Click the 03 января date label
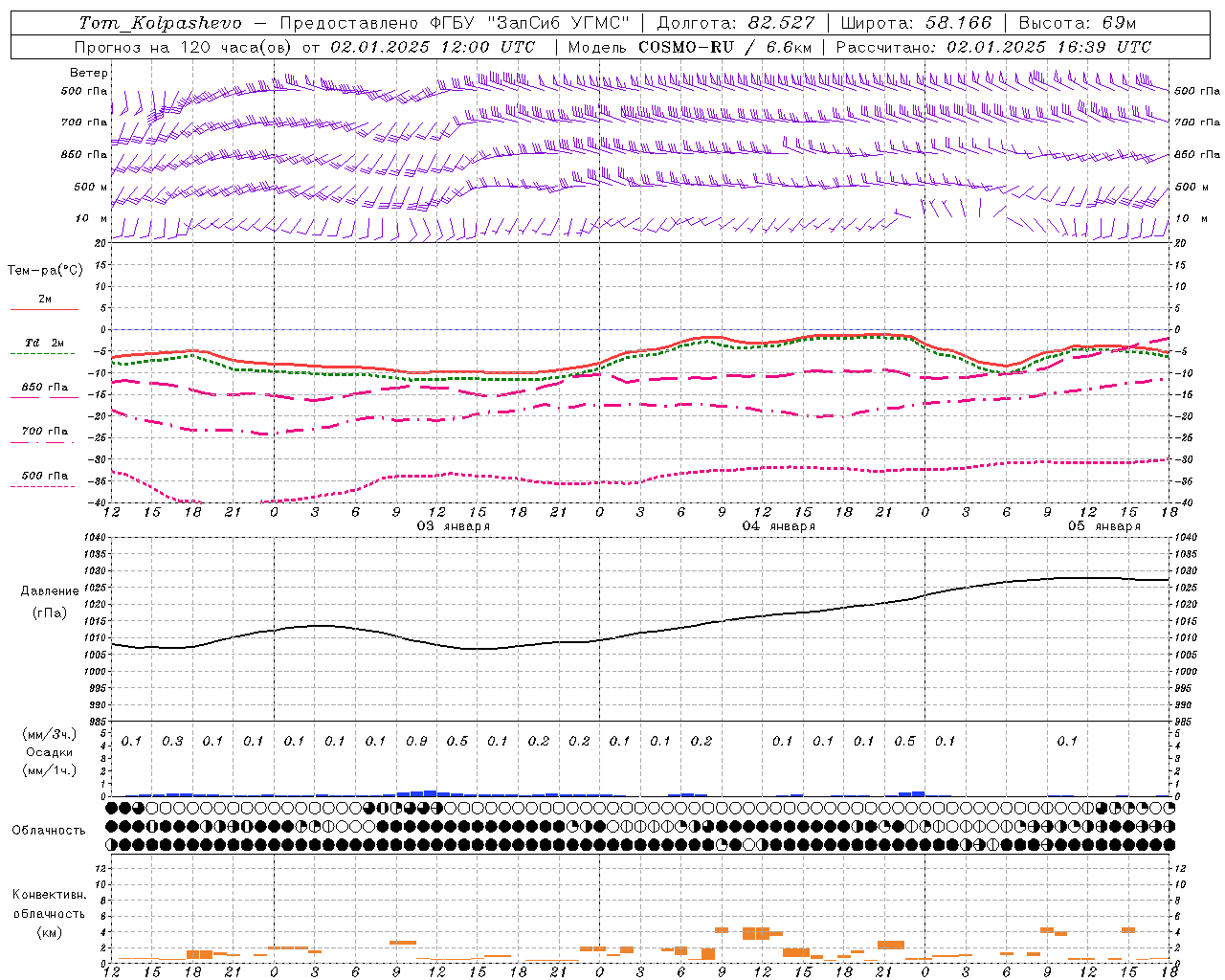This screenshot has width=1225, height=980. tap(454, 526)
